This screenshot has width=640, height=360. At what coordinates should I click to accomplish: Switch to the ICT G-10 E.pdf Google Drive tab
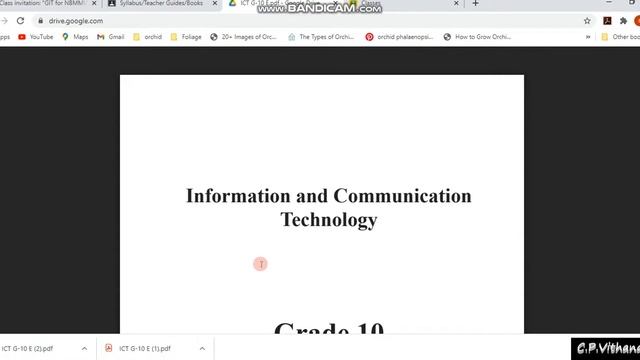tap(282, 3)
